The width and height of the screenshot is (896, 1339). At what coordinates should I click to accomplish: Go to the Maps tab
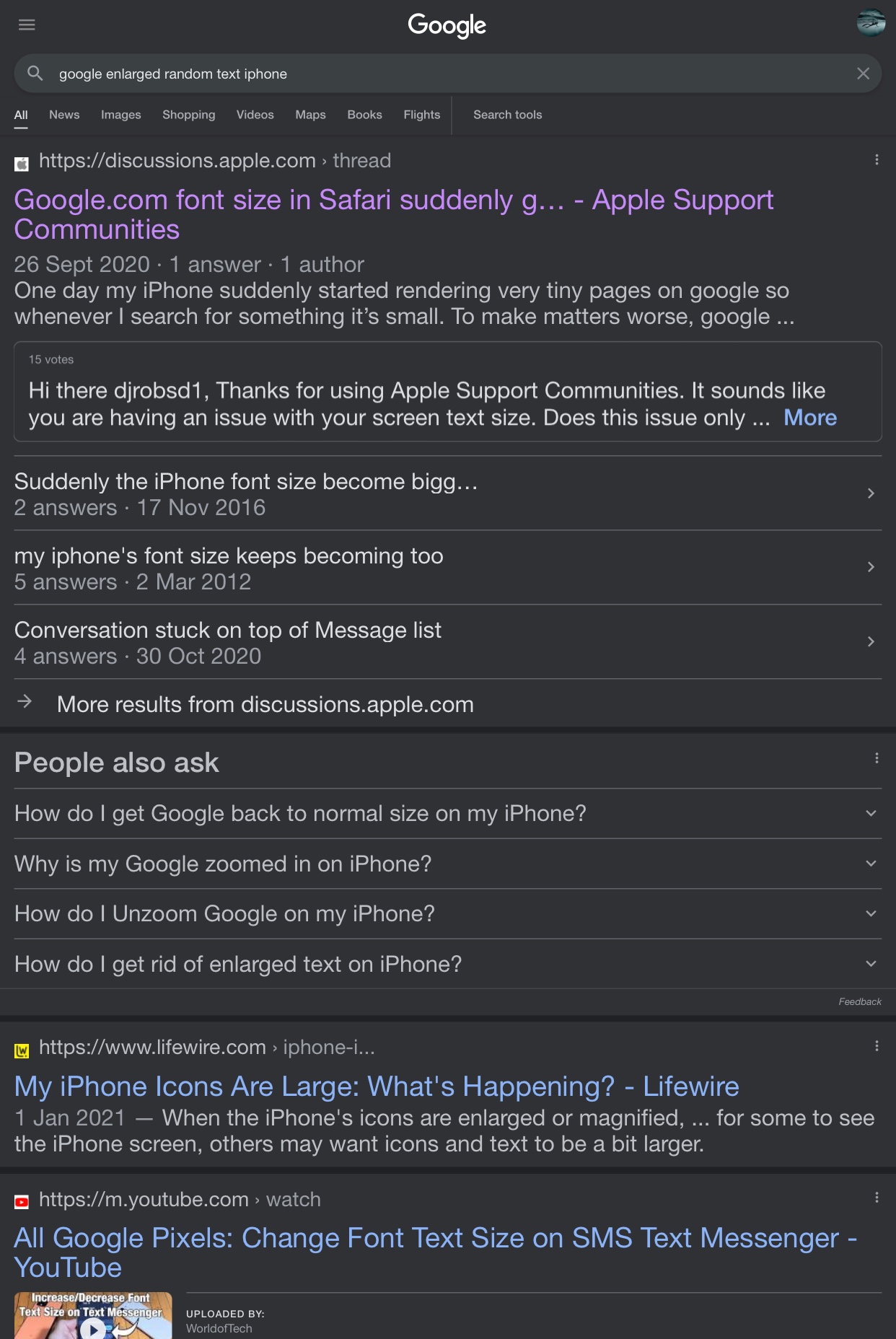coord(311,115)
